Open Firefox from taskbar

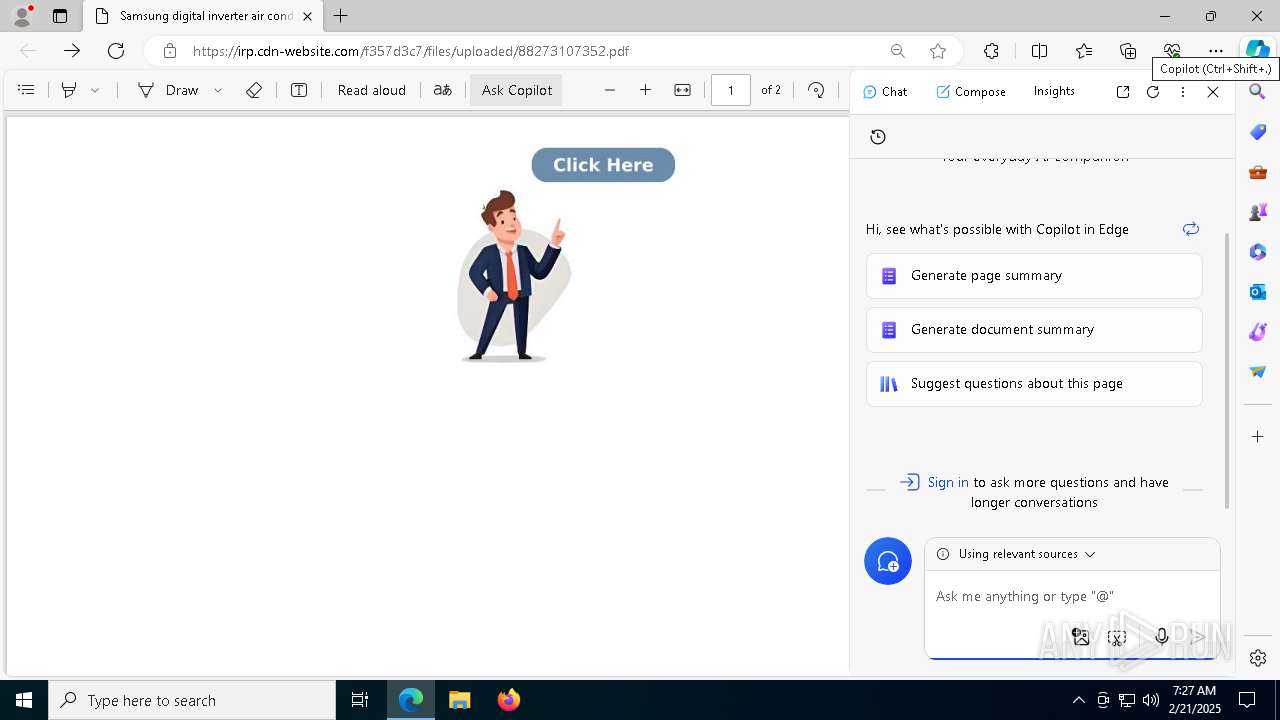point(509,700)
